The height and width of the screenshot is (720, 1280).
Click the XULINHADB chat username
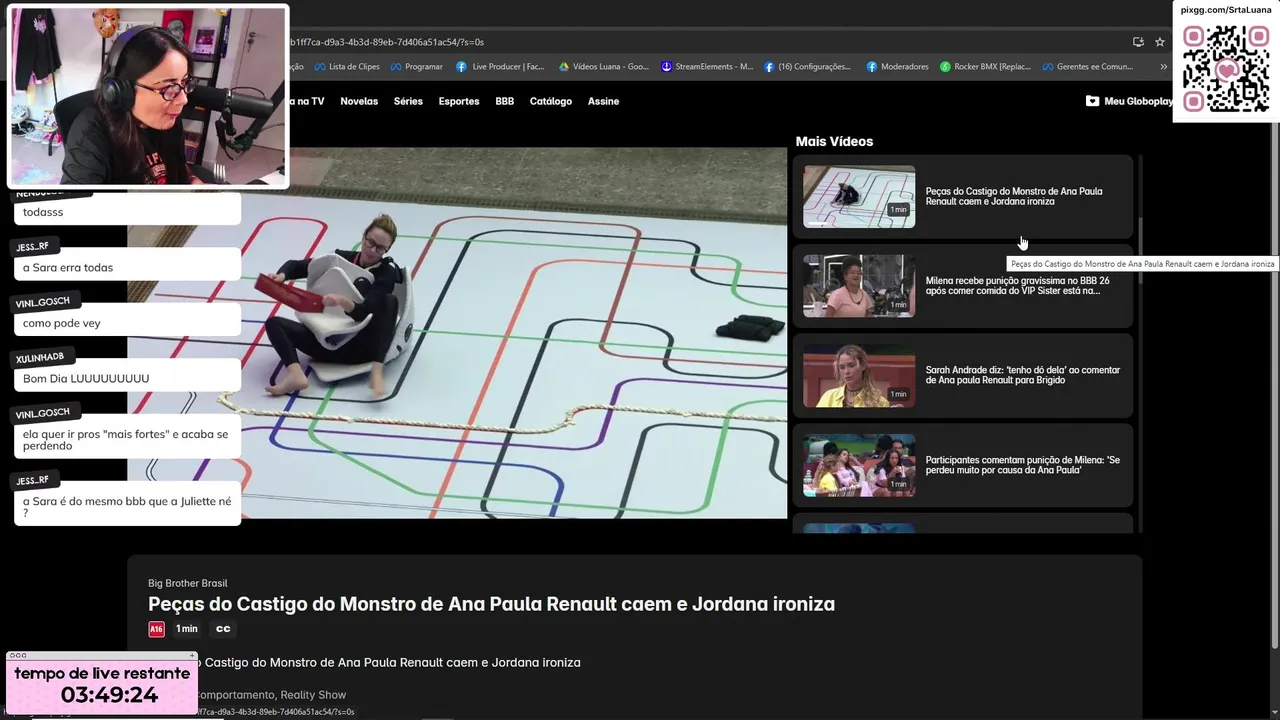point(40,357)
